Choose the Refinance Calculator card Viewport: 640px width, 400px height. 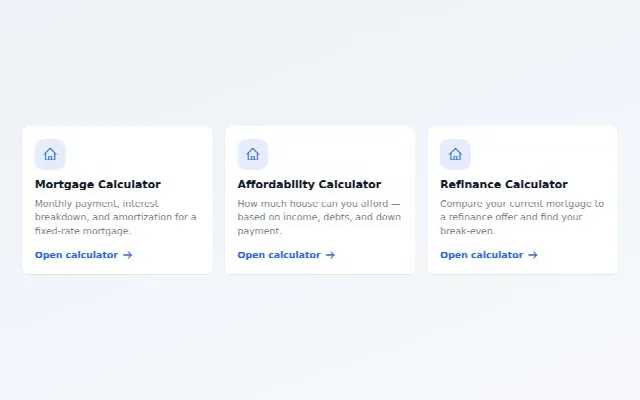[523, 200]
